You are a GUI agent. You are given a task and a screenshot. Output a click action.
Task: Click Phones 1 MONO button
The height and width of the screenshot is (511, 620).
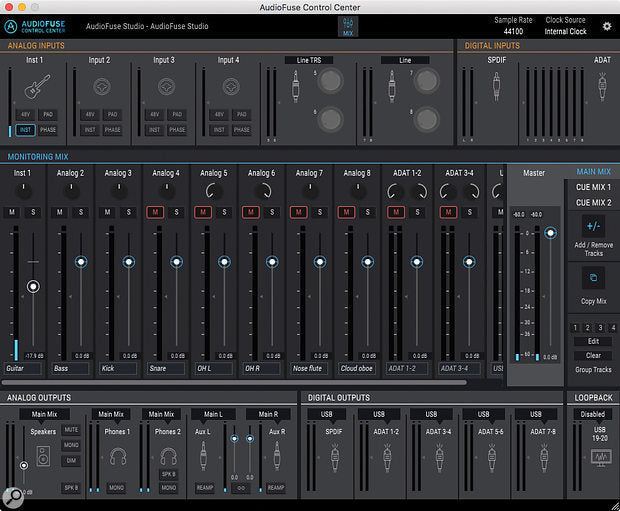click(x=117, y=488)
